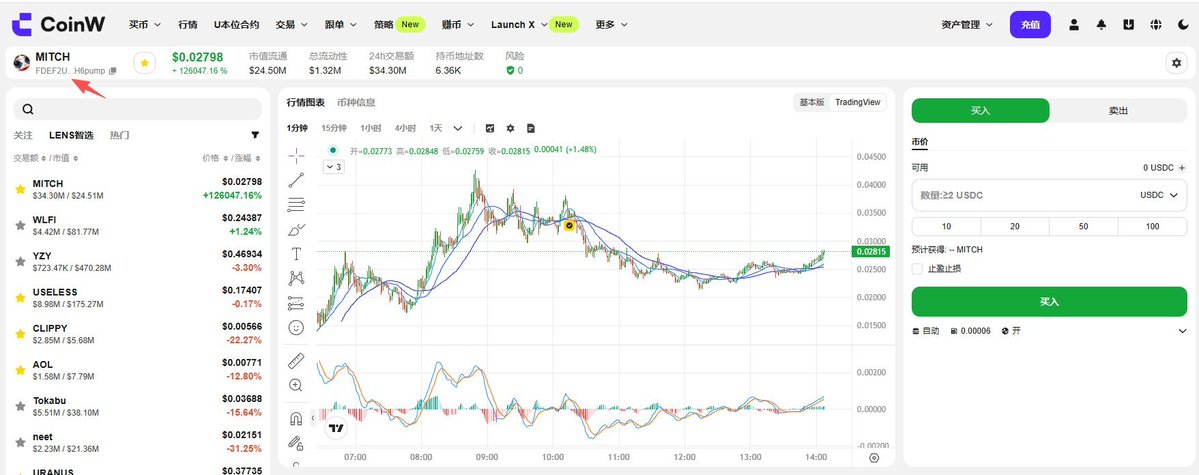Select the prediction and measurement tool

pyautogui.click(x=296, y=303)
